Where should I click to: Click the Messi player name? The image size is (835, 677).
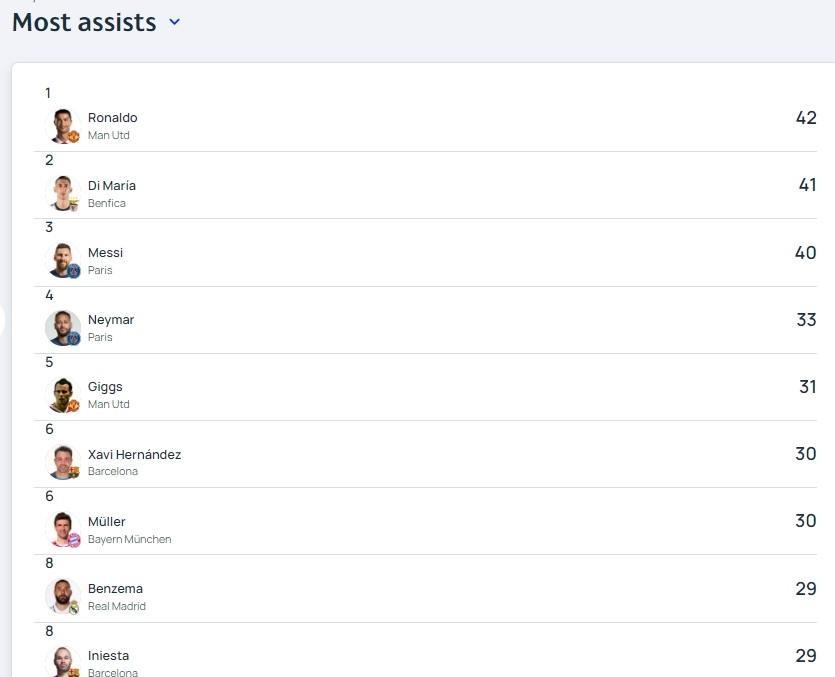click(x=105, y=252)
